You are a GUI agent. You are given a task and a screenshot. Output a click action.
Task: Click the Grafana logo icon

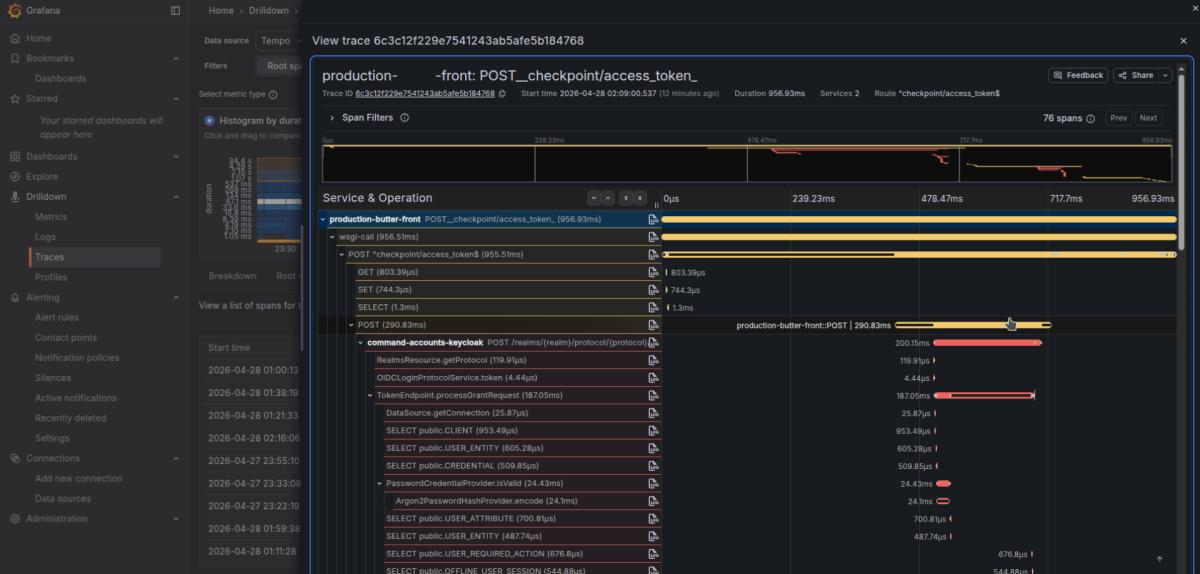(x=17, y=10)
